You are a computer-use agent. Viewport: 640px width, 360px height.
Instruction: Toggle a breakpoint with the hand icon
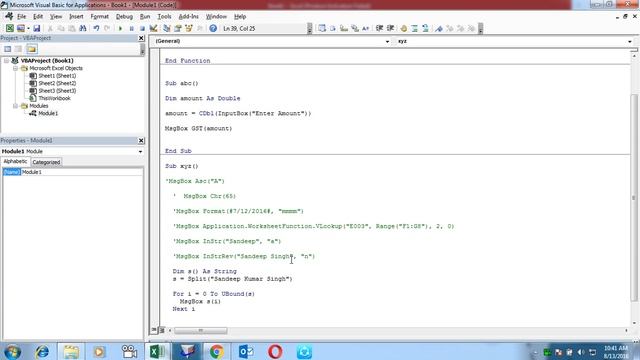(404, 28)
